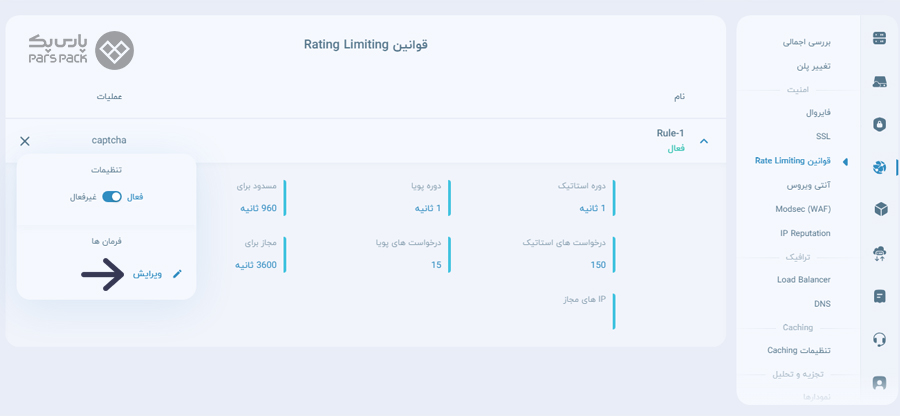900x416 pixels.
Task: Open the cloud transfer icon in sidebar
Action: (x=879, y=253)
